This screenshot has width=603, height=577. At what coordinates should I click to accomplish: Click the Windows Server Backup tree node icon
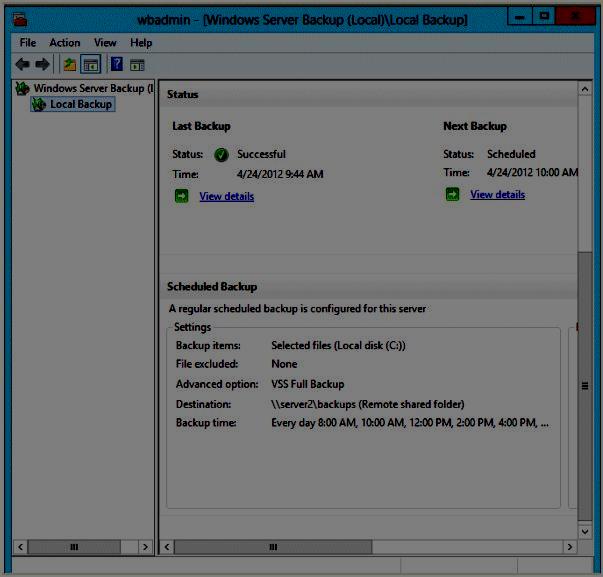click(x=22, y=88)
